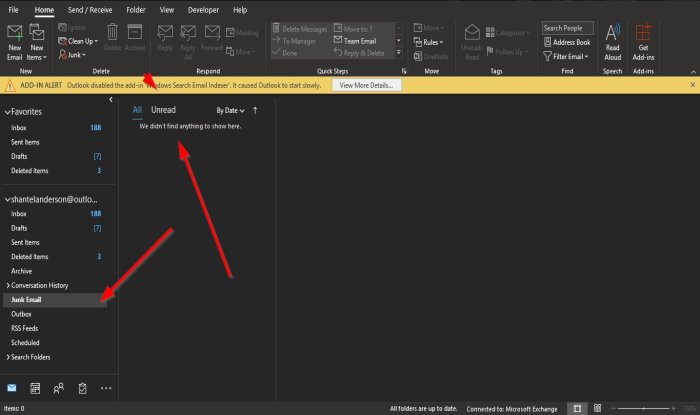Open the File tab
Image resolution: width=700 pixels, height=415 pixels.
(13, 10)
